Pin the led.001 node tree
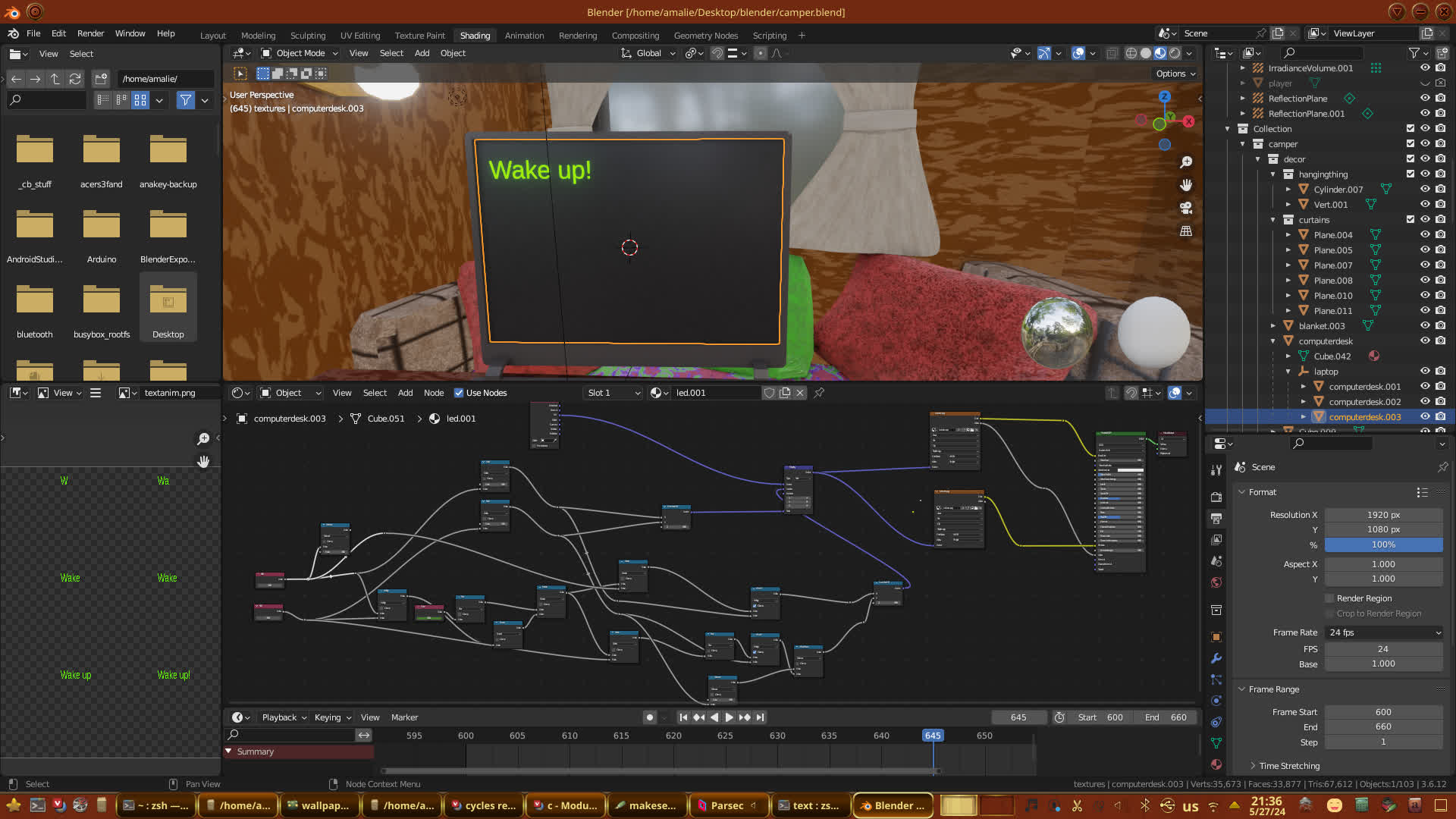This screenshot has width=1456, height=819. coord(819,393)
